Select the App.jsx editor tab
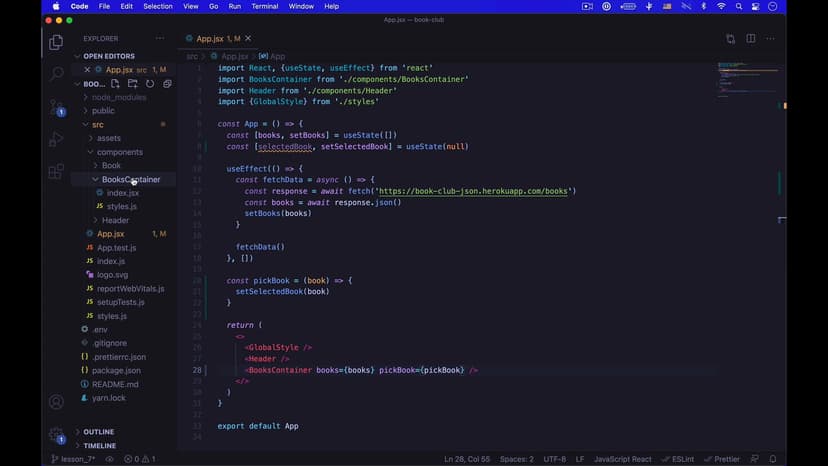 pos(210,39)
